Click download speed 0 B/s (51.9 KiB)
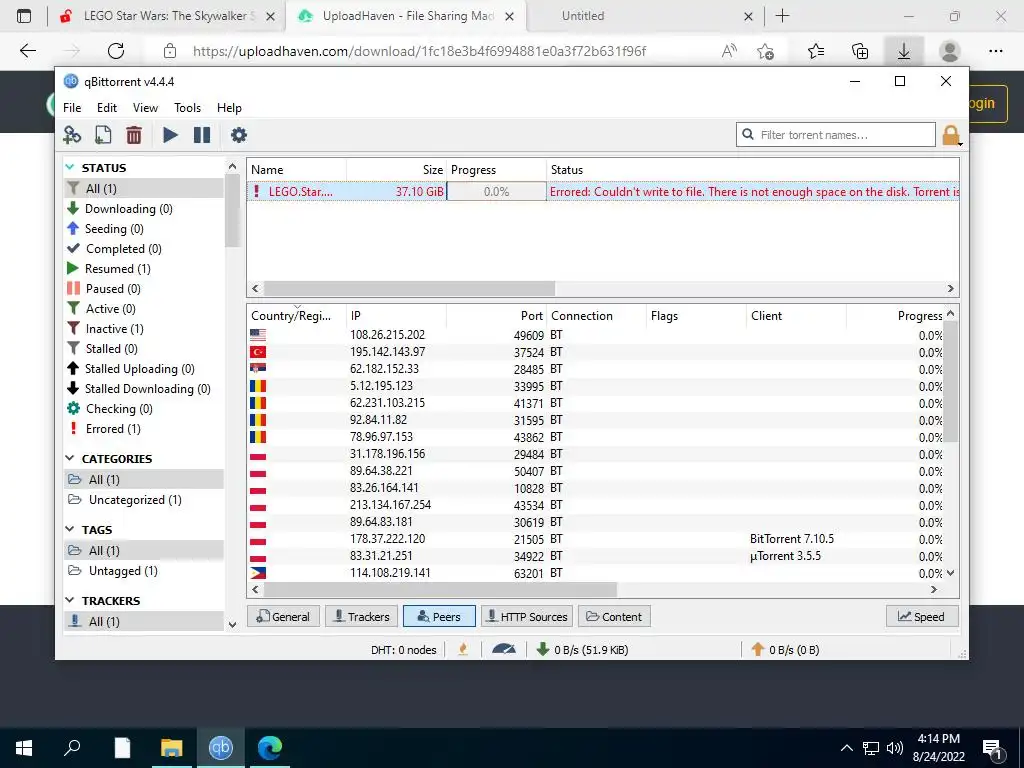1024x768 pixels. 583,650
